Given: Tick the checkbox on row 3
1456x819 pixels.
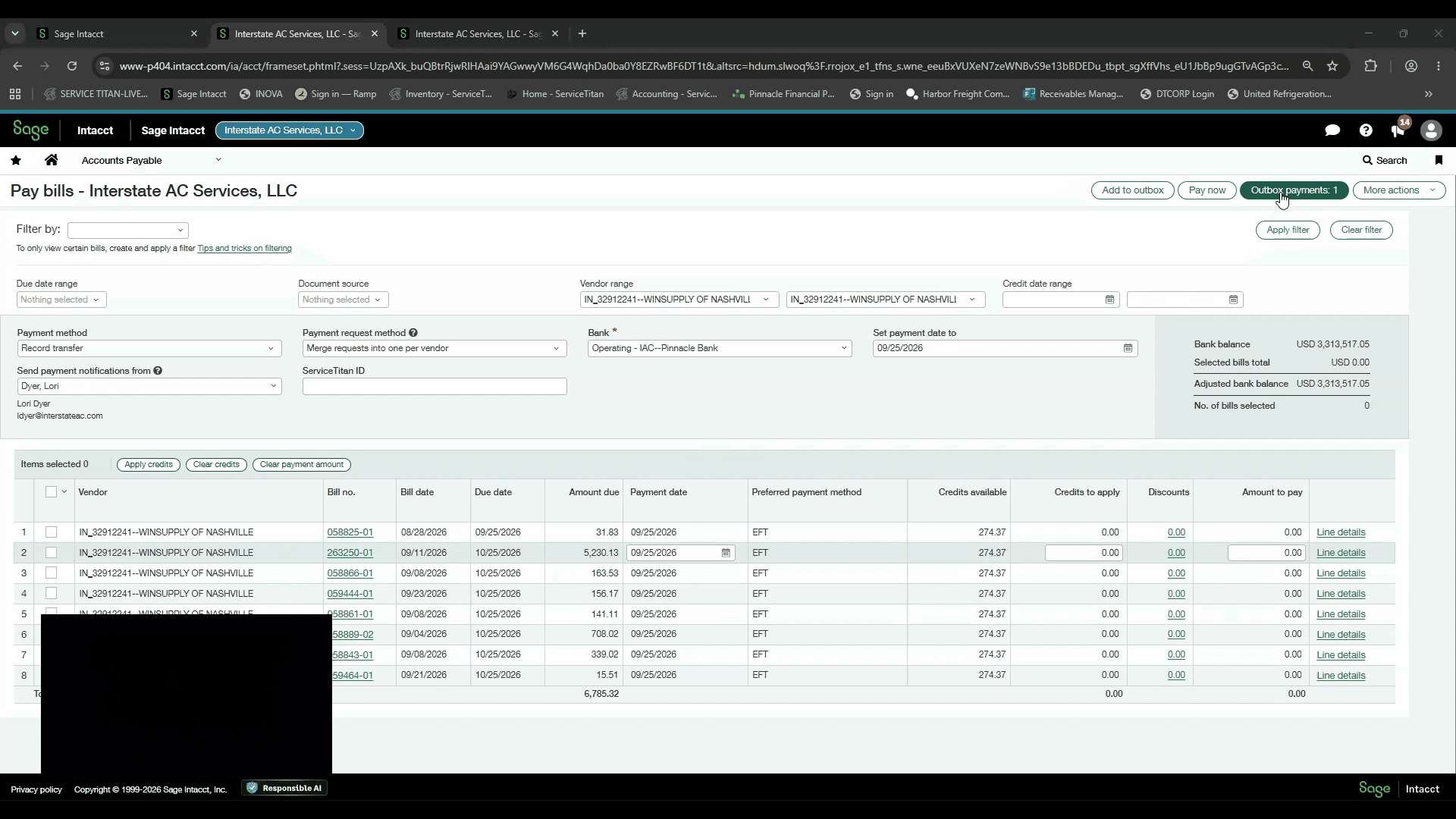Looking at the screenshot, I should pyautogui.click(x=51, y=573).
